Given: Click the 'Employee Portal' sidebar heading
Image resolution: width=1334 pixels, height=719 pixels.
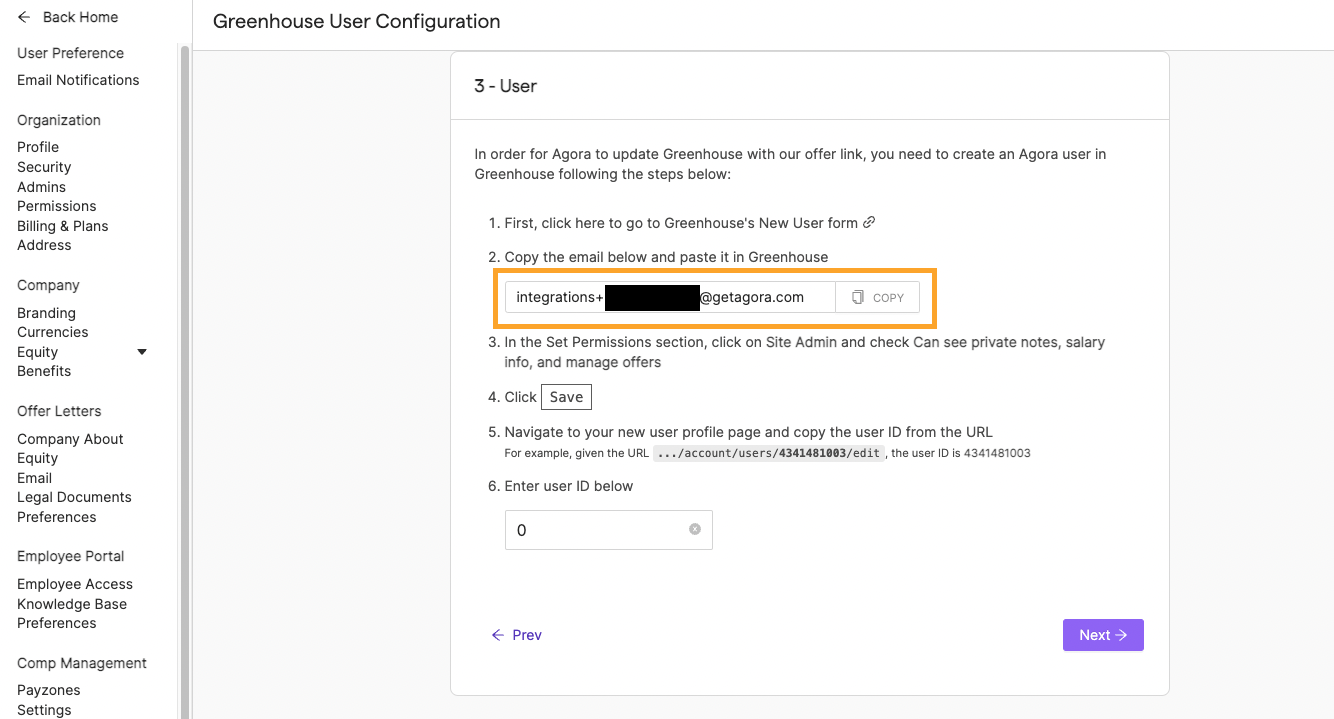Looking at the screenshot, I should click(x=71, y=556).
